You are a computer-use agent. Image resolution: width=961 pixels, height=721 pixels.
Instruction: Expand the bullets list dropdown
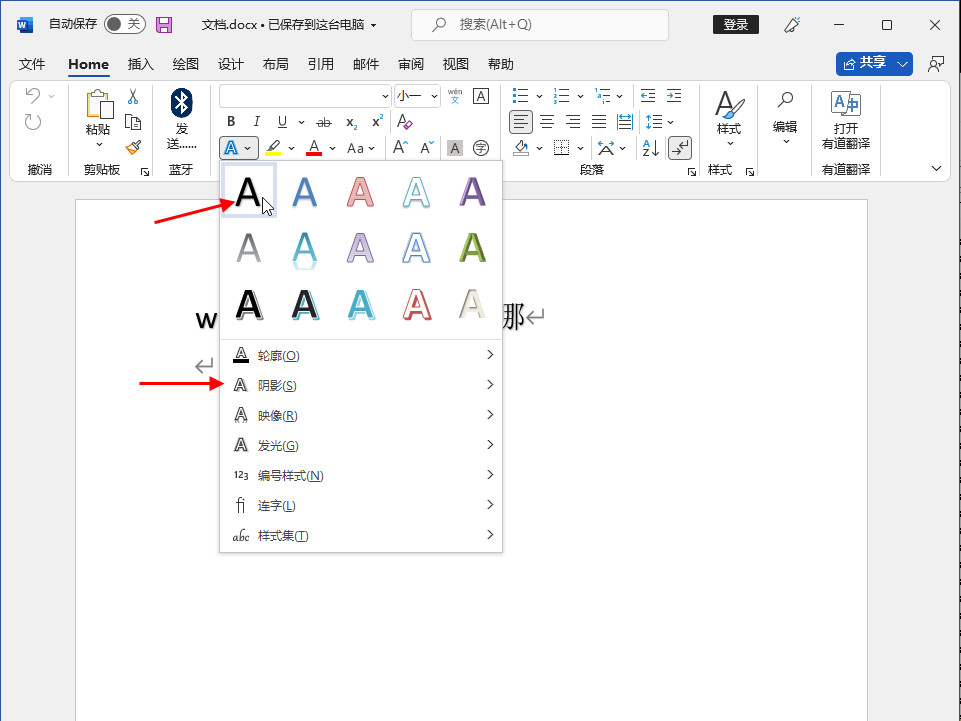(539, 96)
